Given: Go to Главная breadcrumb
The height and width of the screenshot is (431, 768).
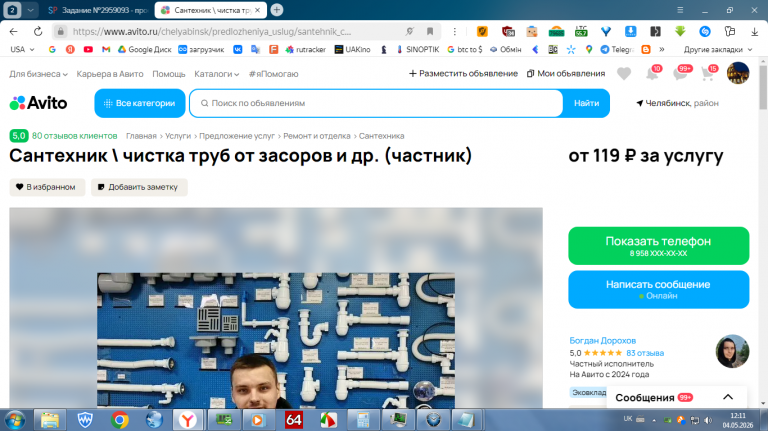Looking at the screenshot, I should click(141, 136).
